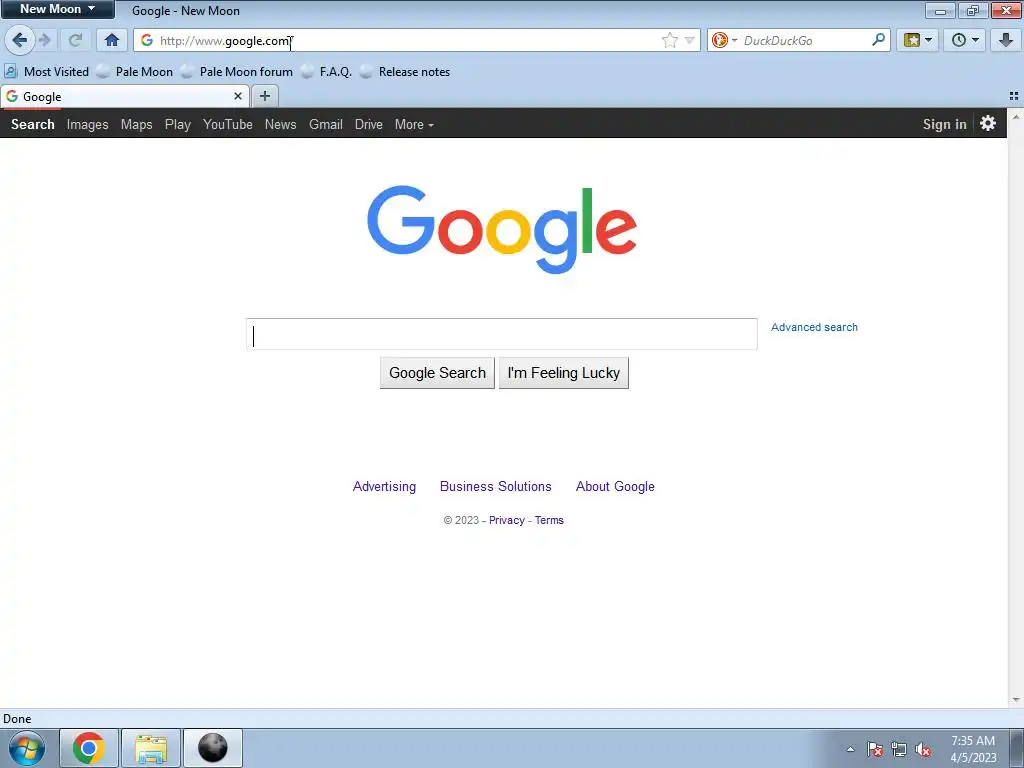Open the Pale Moon forum bookmark
1024x768 pixels.
pyautogui.click(x=237, y=72)
